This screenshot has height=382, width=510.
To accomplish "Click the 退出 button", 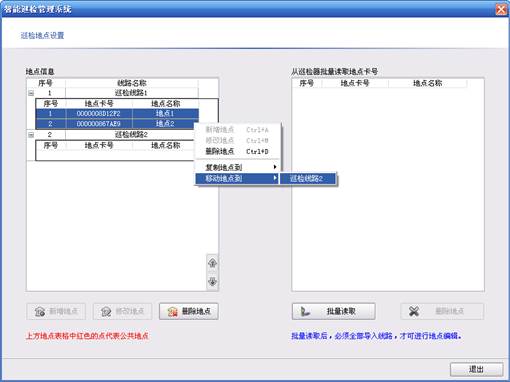I will pos(476,369).
